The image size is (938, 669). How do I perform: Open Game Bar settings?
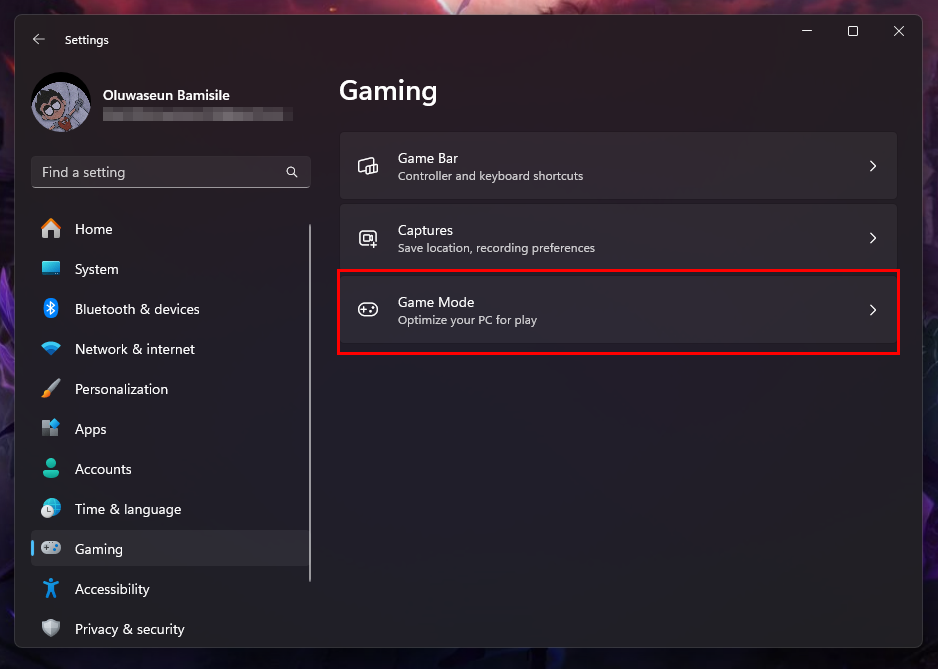pyautogui.click(x=618, y=166)
